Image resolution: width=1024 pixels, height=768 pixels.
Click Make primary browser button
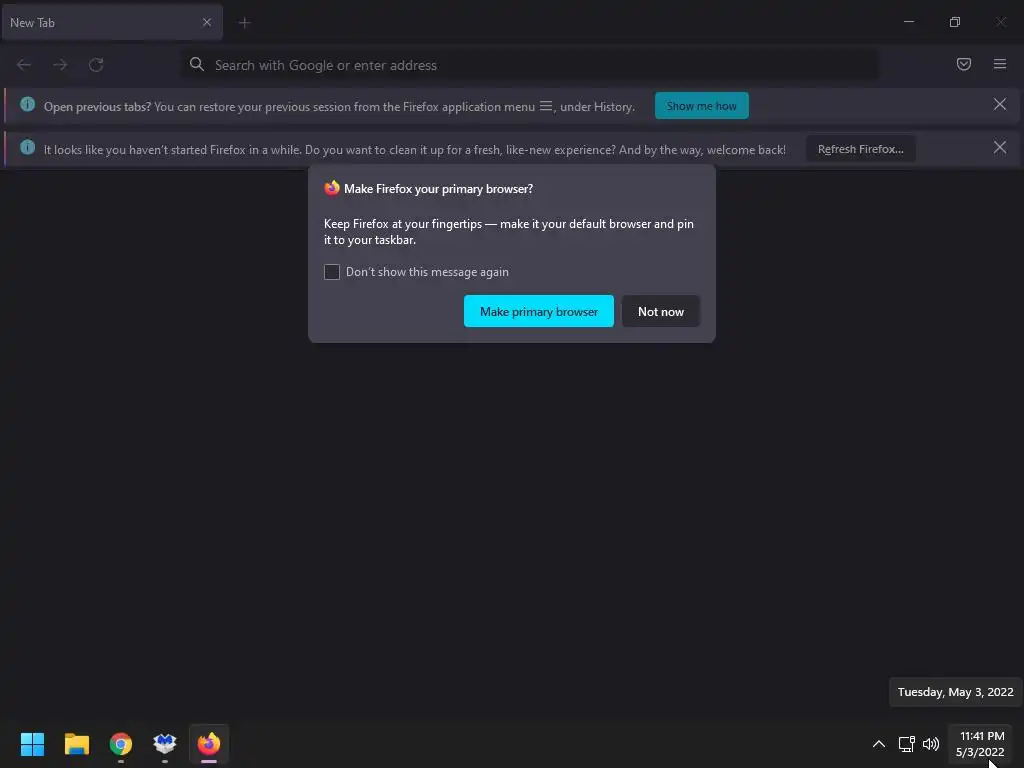(x=538, y=312)
